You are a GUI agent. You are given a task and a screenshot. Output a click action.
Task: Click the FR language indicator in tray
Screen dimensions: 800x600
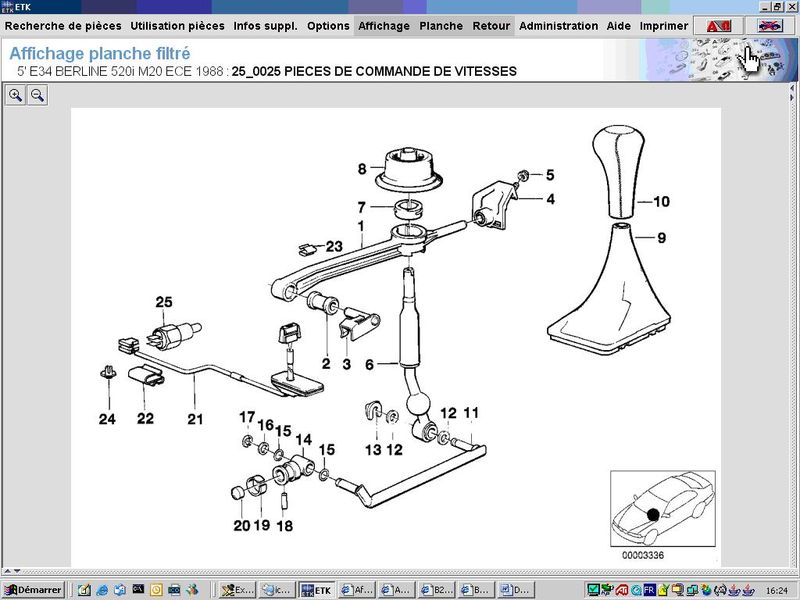pos(648,590)
